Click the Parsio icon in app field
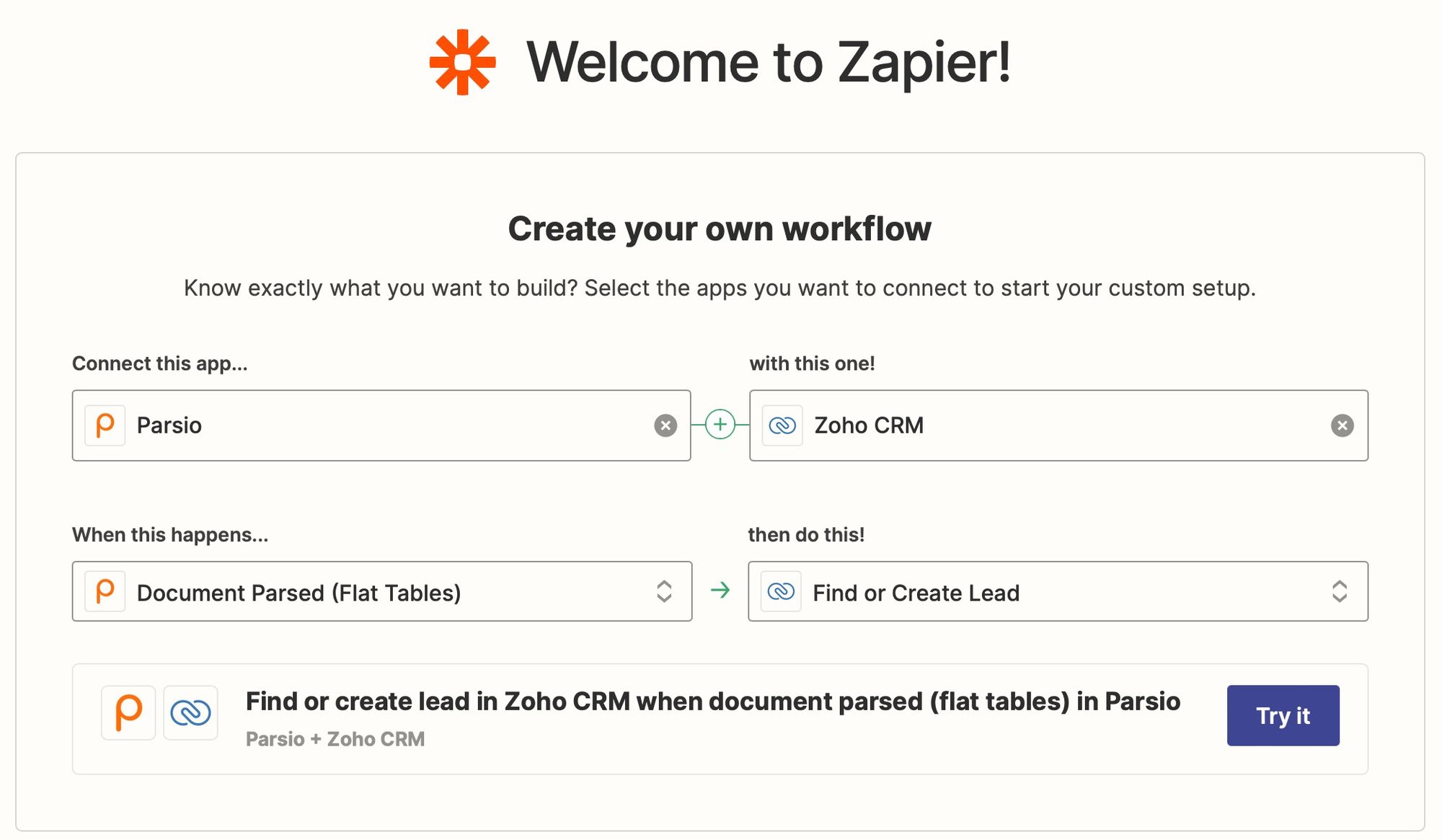Screen dimensions: 1442x840 coord(105,425)
